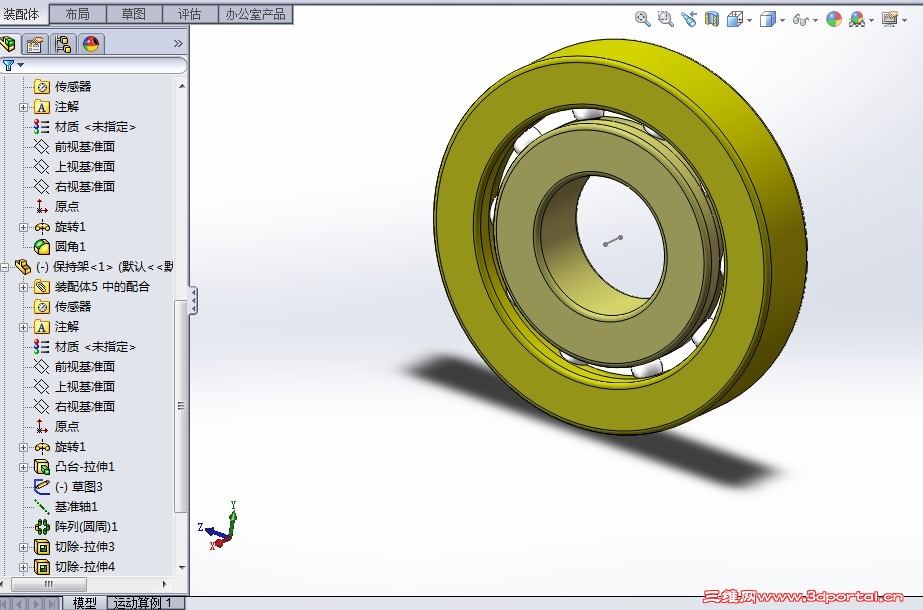Screen dimensions: 923x610
Task: Click the 凸台-拉伸1 feature icon
Action: click(x=42, y=467)
